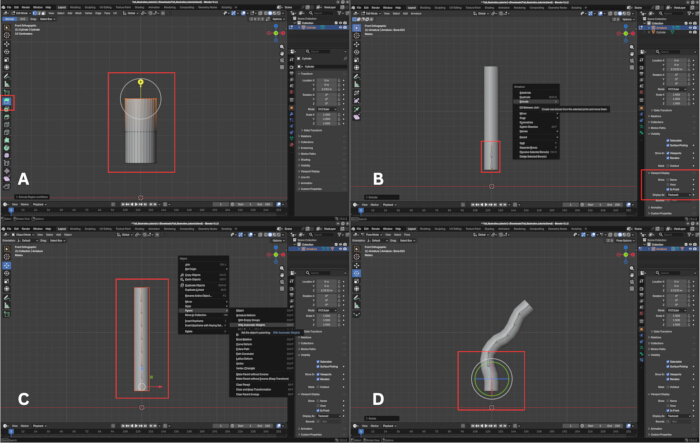Screen dimensions: 700x443
Task: Click the Options button in panel A header
Action: coord(277,19)
